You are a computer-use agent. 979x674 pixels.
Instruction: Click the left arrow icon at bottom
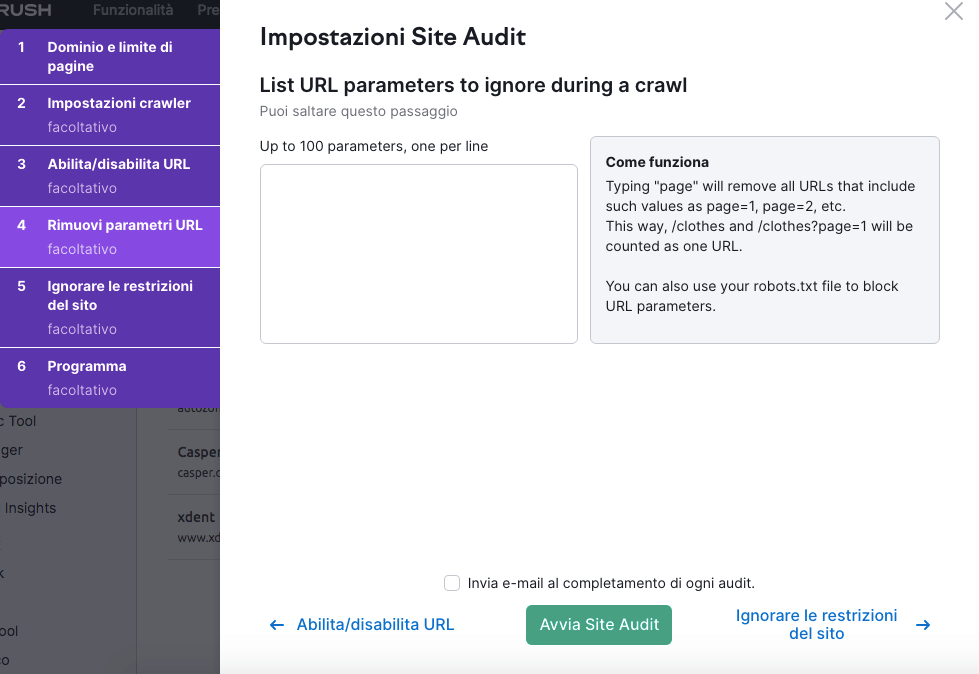tap(277, 625)
